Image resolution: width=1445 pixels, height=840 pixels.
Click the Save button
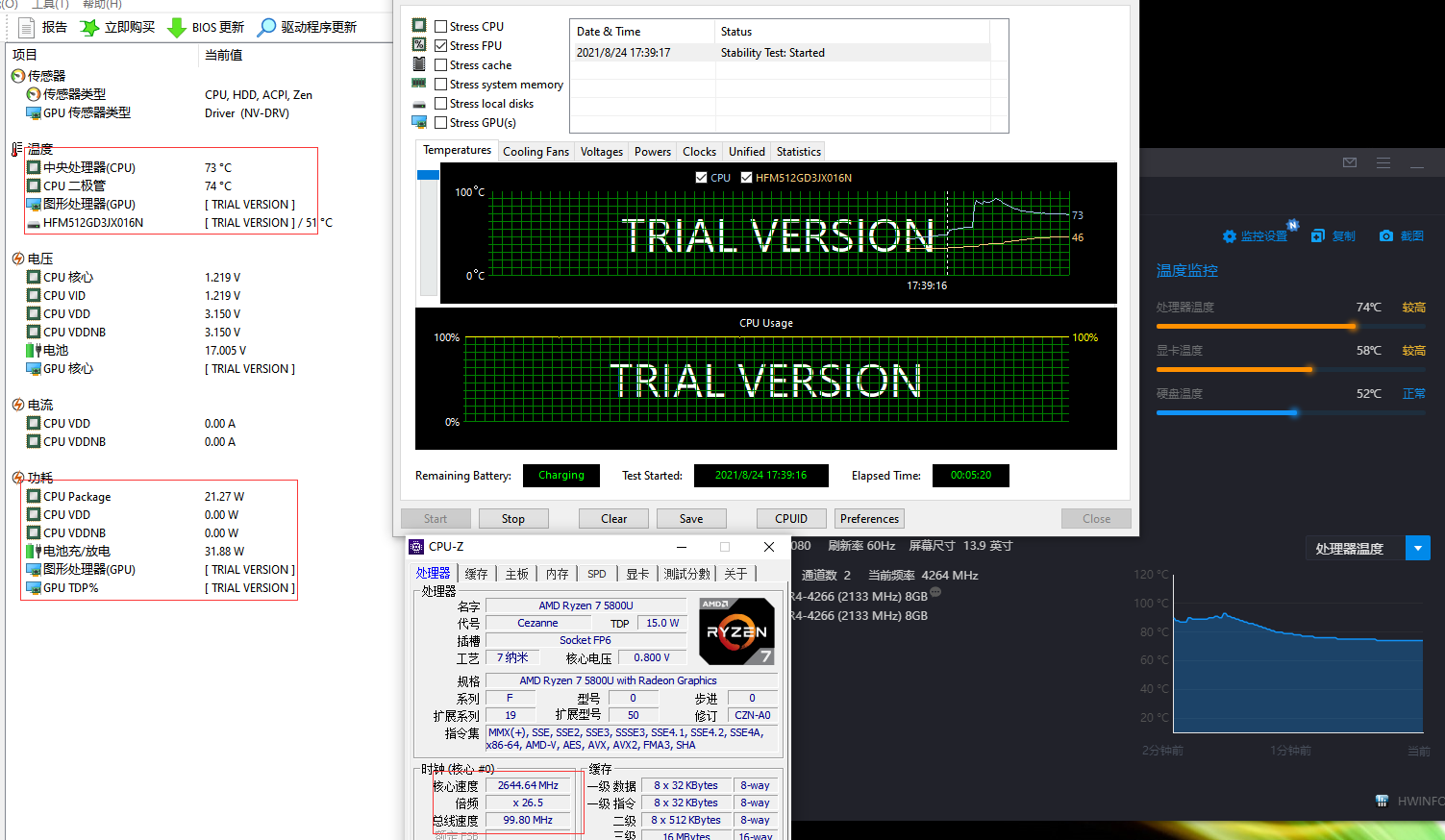691,519
